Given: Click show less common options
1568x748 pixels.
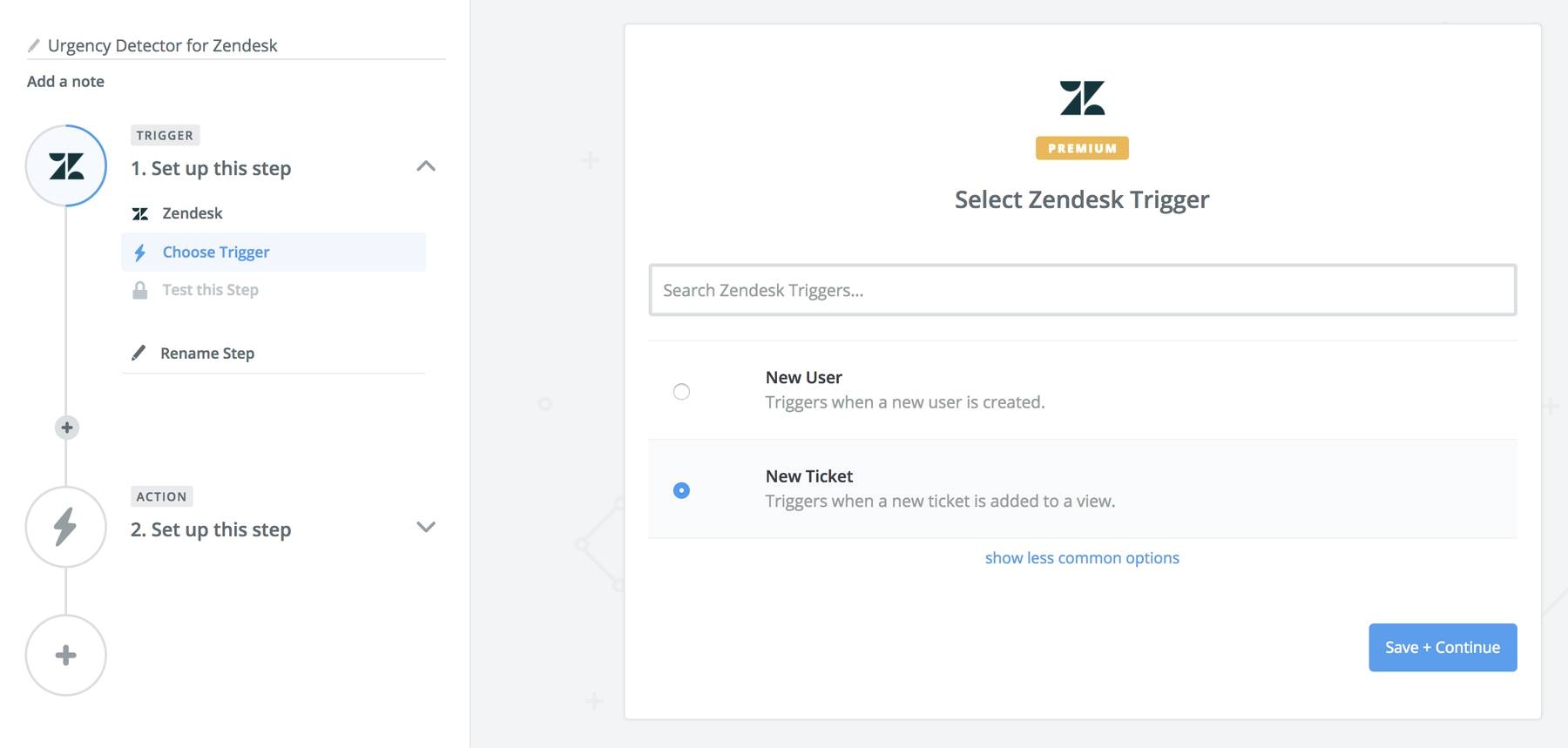Looking at the screenshot, I should [1082, 558].
